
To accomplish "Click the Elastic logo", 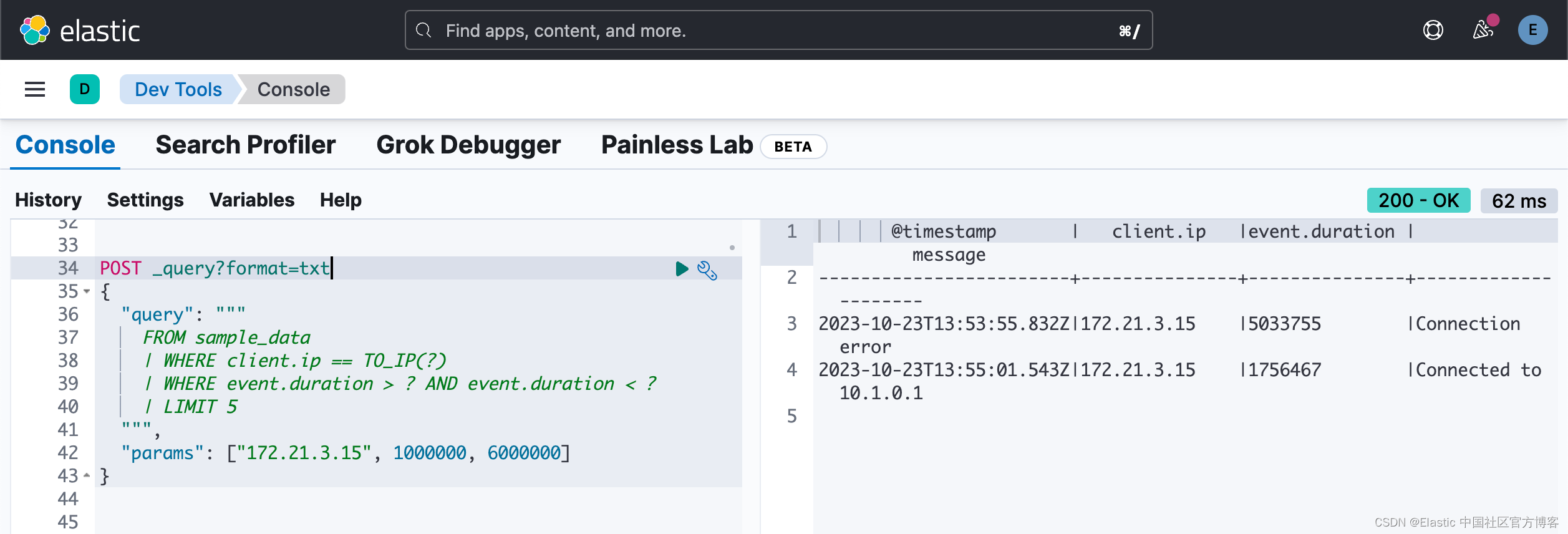I will (80, 30).
